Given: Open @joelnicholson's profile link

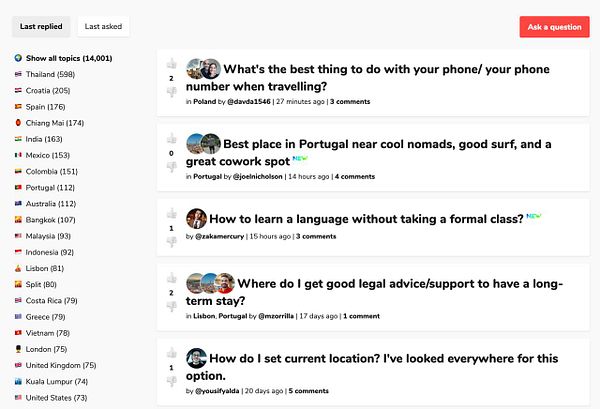Looking at the screenshot, I should click(x=257, y=177).
